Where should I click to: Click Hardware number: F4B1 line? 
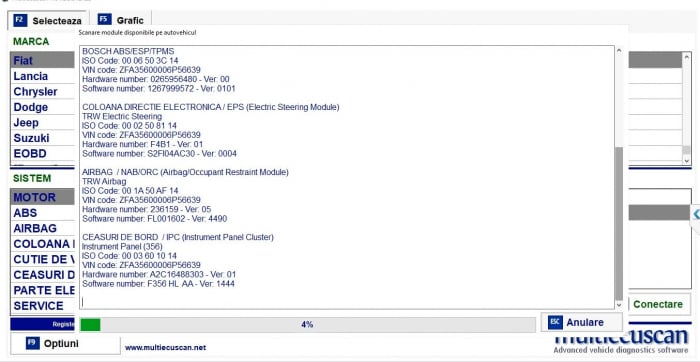(142, 145)
